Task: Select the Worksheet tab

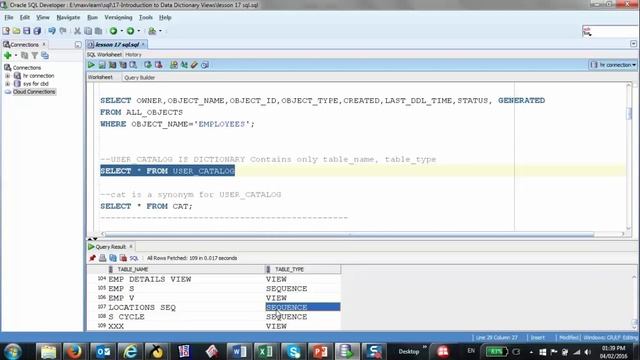Action: click(100, 77)
